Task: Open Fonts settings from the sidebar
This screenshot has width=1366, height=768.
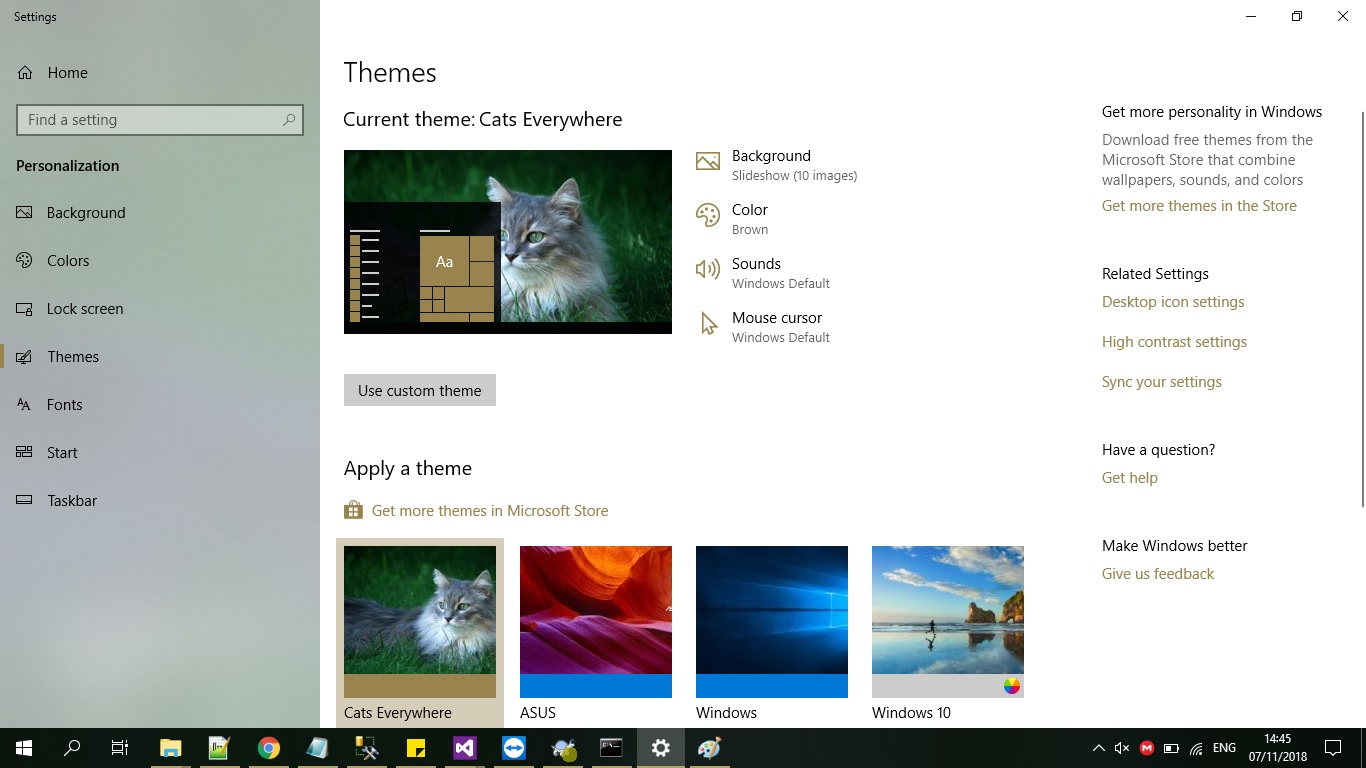Action: 64,404
